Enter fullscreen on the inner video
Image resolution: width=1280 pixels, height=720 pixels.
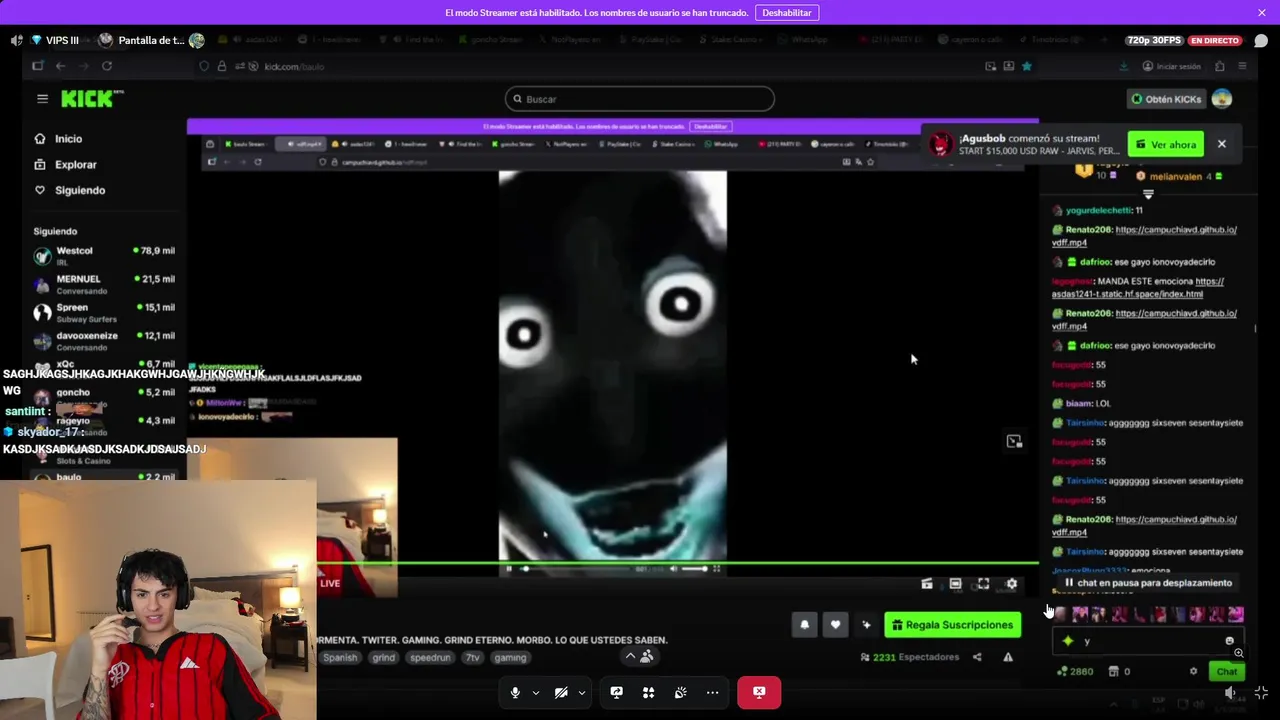pyautogui.click(x=716, y=569)
